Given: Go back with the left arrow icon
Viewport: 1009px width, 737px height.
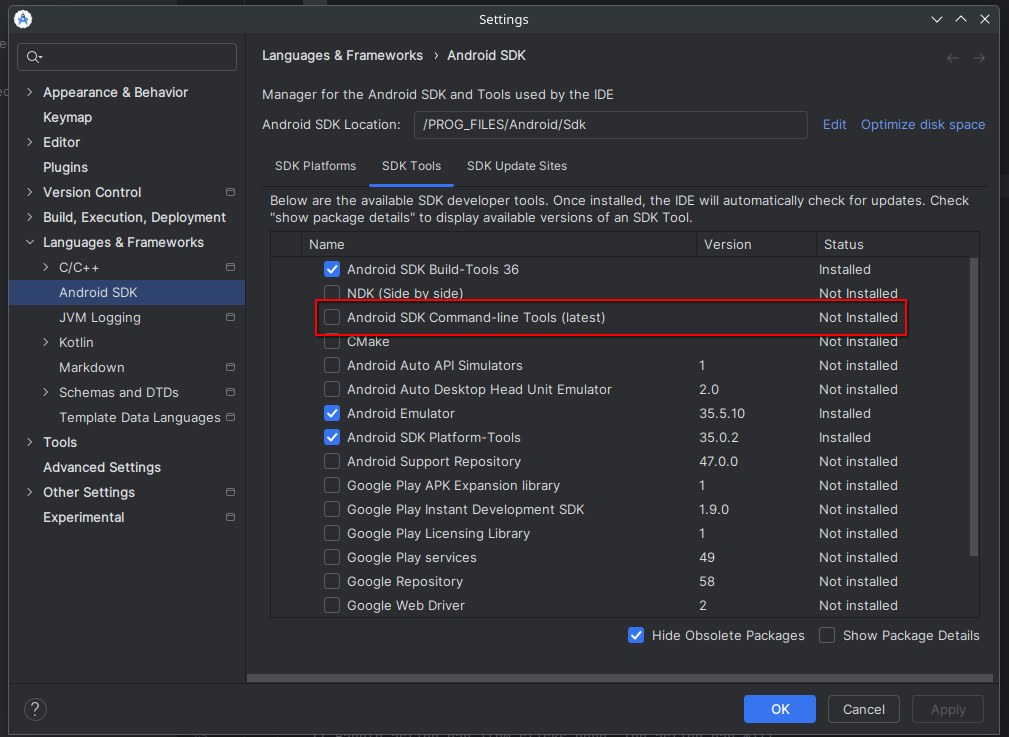Looking at the screenshot, I should (x=953, y=58).
